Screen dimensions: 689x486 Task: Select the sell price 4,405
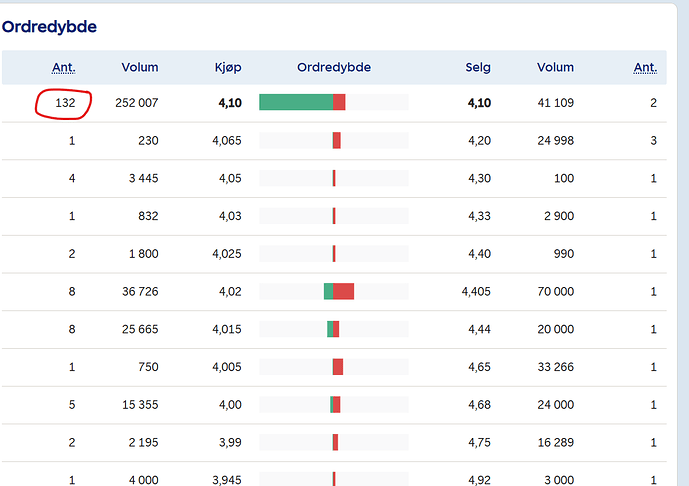click(476, 291)
